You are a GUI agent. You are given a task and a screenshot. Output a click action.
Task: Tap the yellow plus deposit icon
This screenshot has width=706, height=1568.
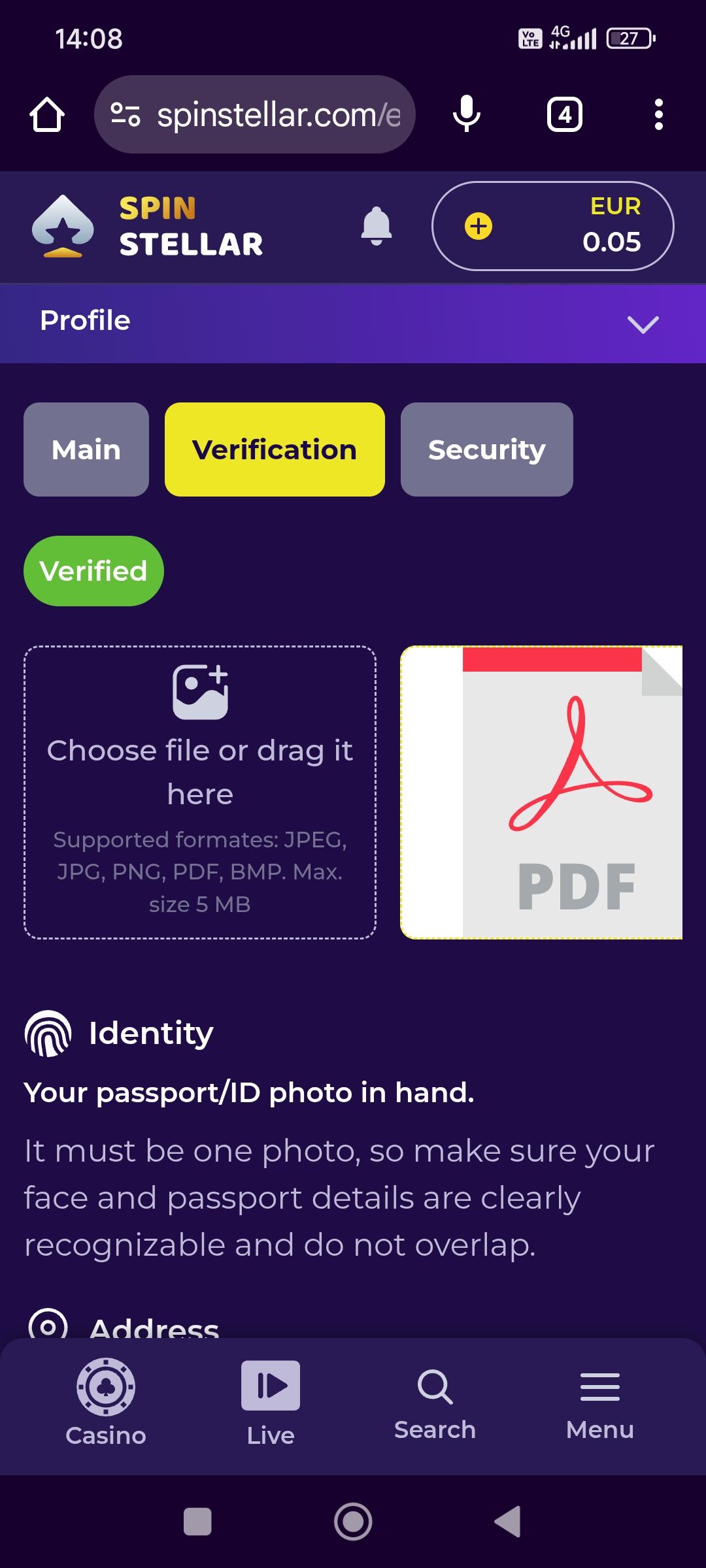479,227
